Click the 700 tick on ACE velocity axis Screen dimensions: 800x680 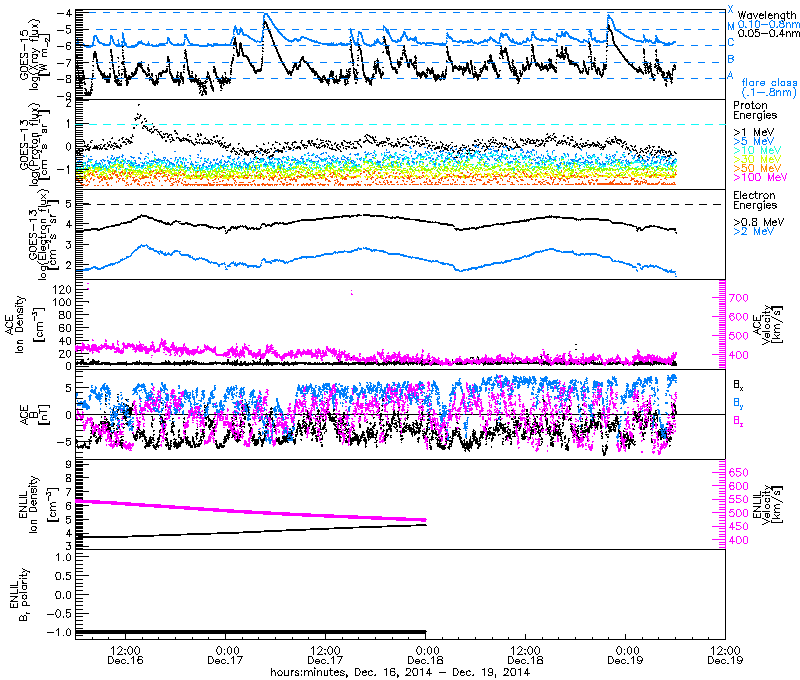[x=738, y=298]
